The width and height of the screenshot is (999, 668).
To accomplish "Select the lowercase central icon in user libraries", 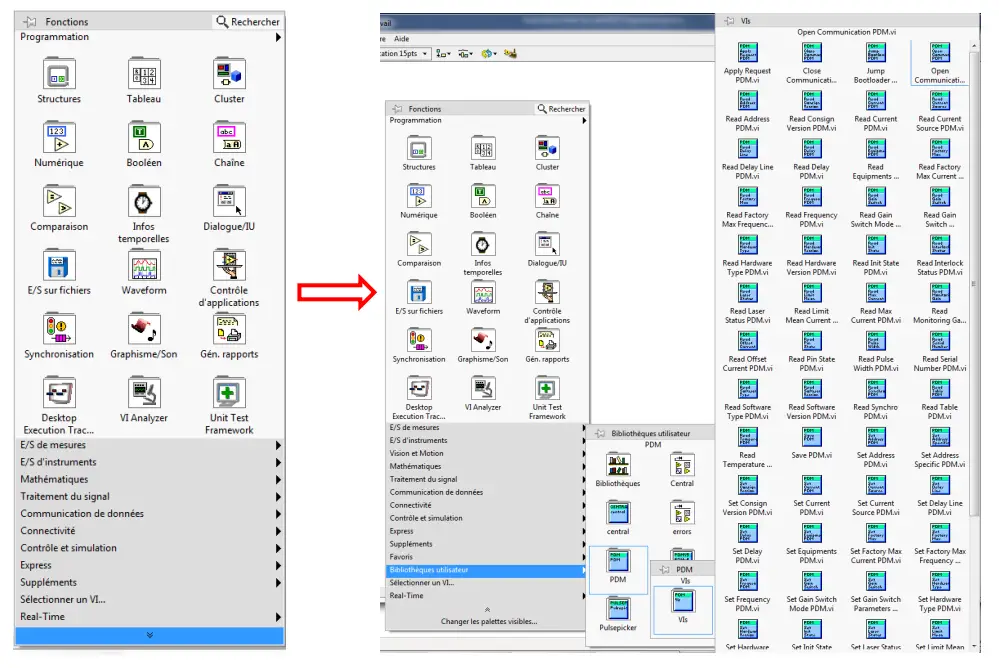I will click(618, 513).
